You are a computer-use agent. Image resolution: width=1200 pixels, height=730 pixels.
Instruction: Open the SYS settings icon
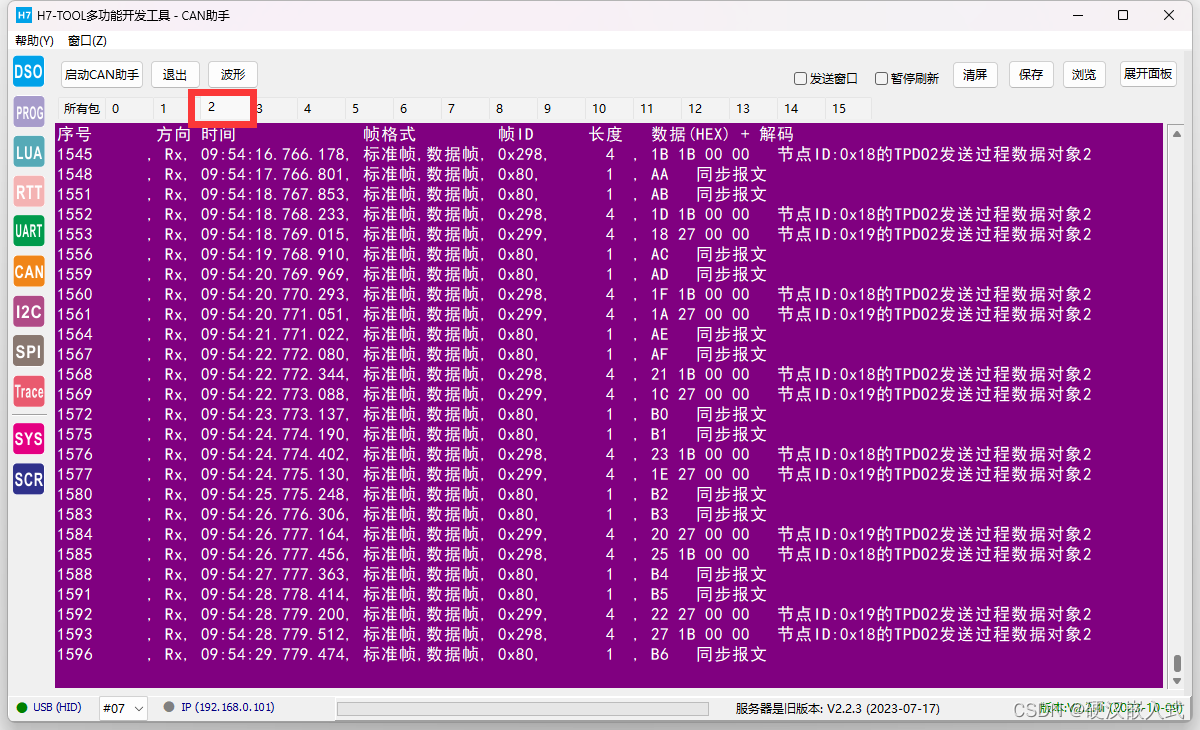pyautogui.click(x=28, y=439)
